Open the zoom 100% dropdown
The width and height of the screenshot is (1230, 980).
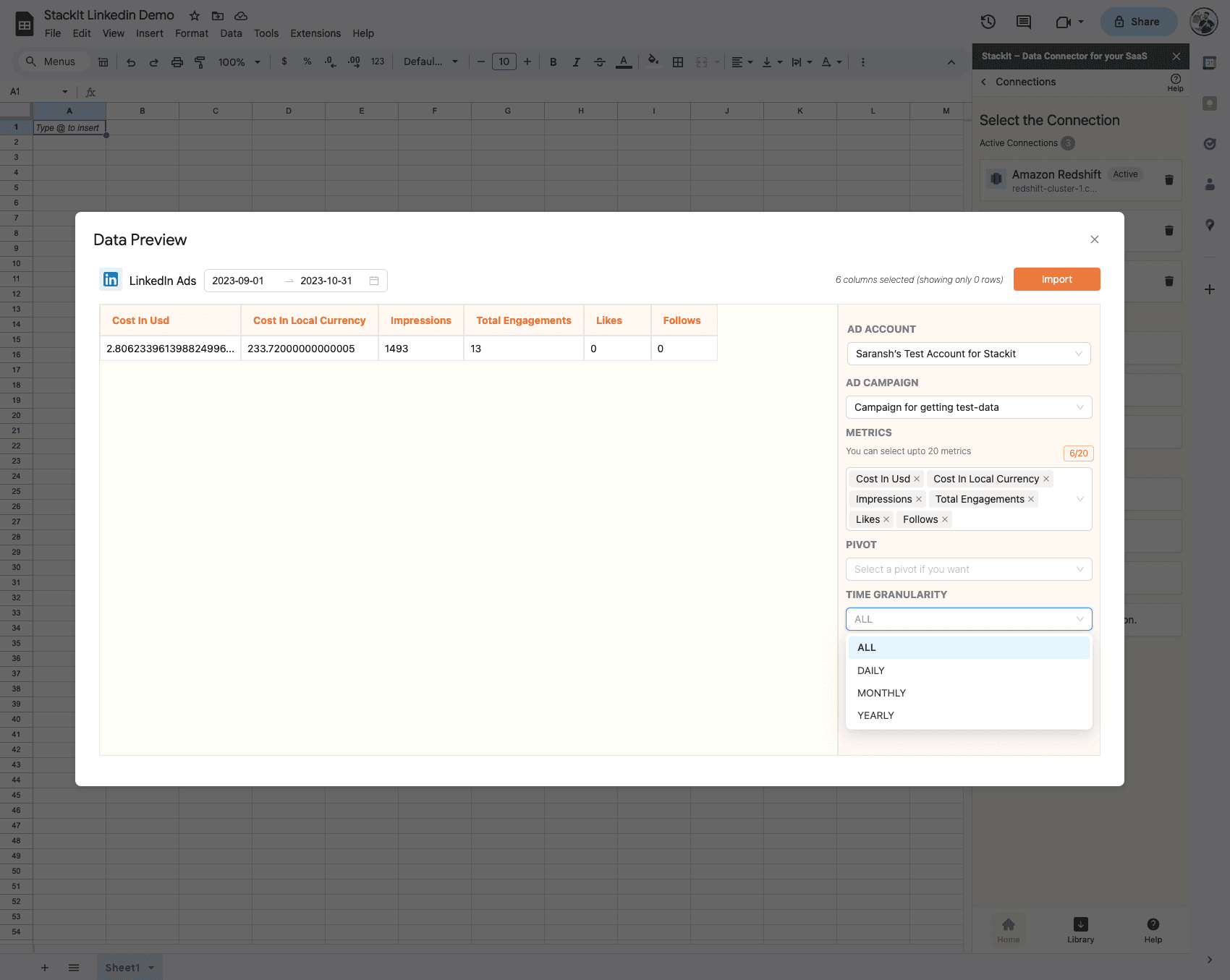coord(239,62)
